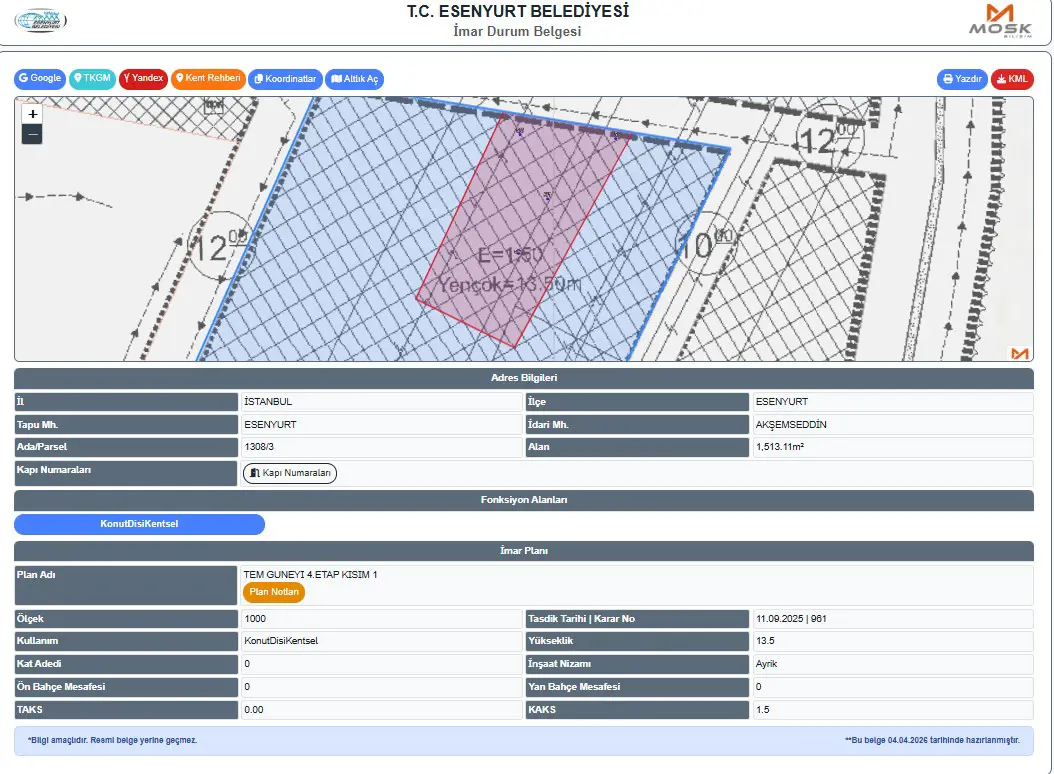Select the KAKS value 1.5
This screenshot has width=1054, height=774.
[x=762, y=710]
